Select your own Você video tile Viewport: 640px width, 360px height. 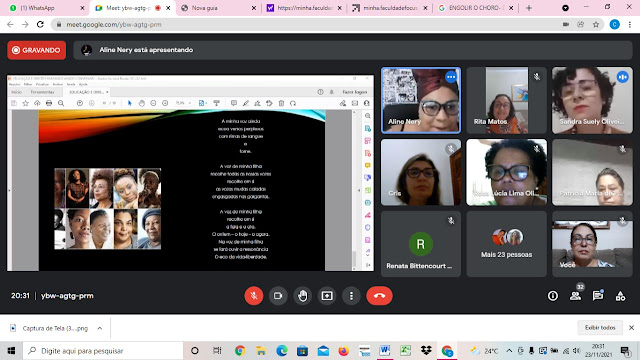[592, 244]
